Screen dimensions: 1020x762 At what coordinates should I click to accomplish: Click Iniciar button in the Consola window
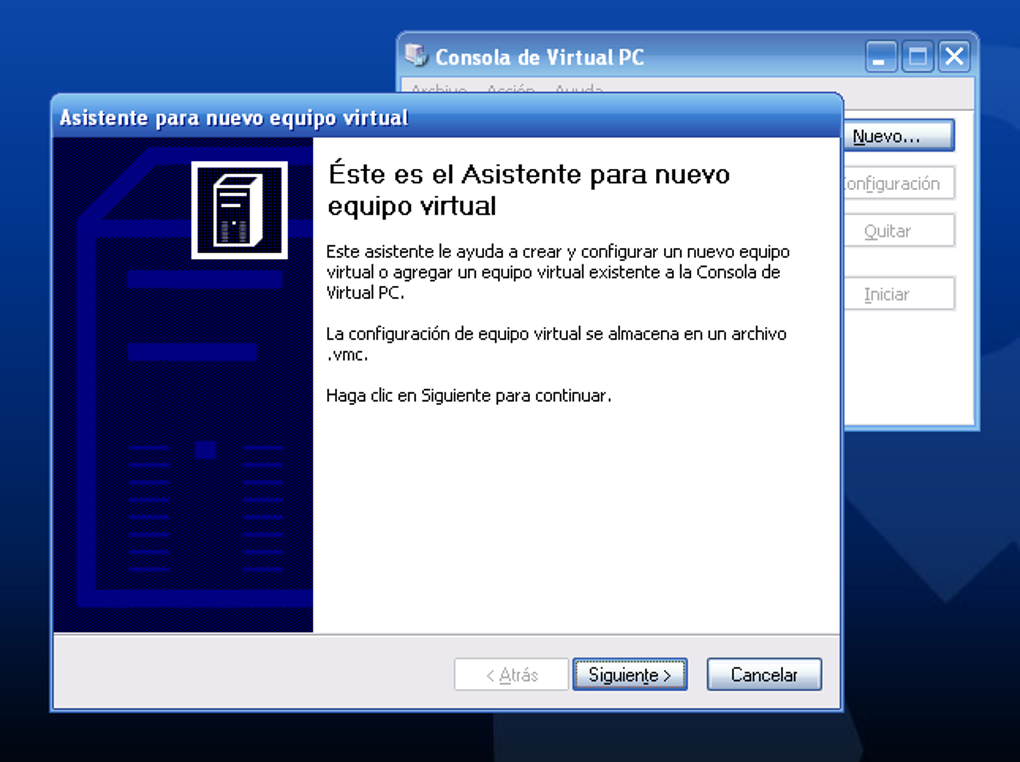click(x=899, y=293)
